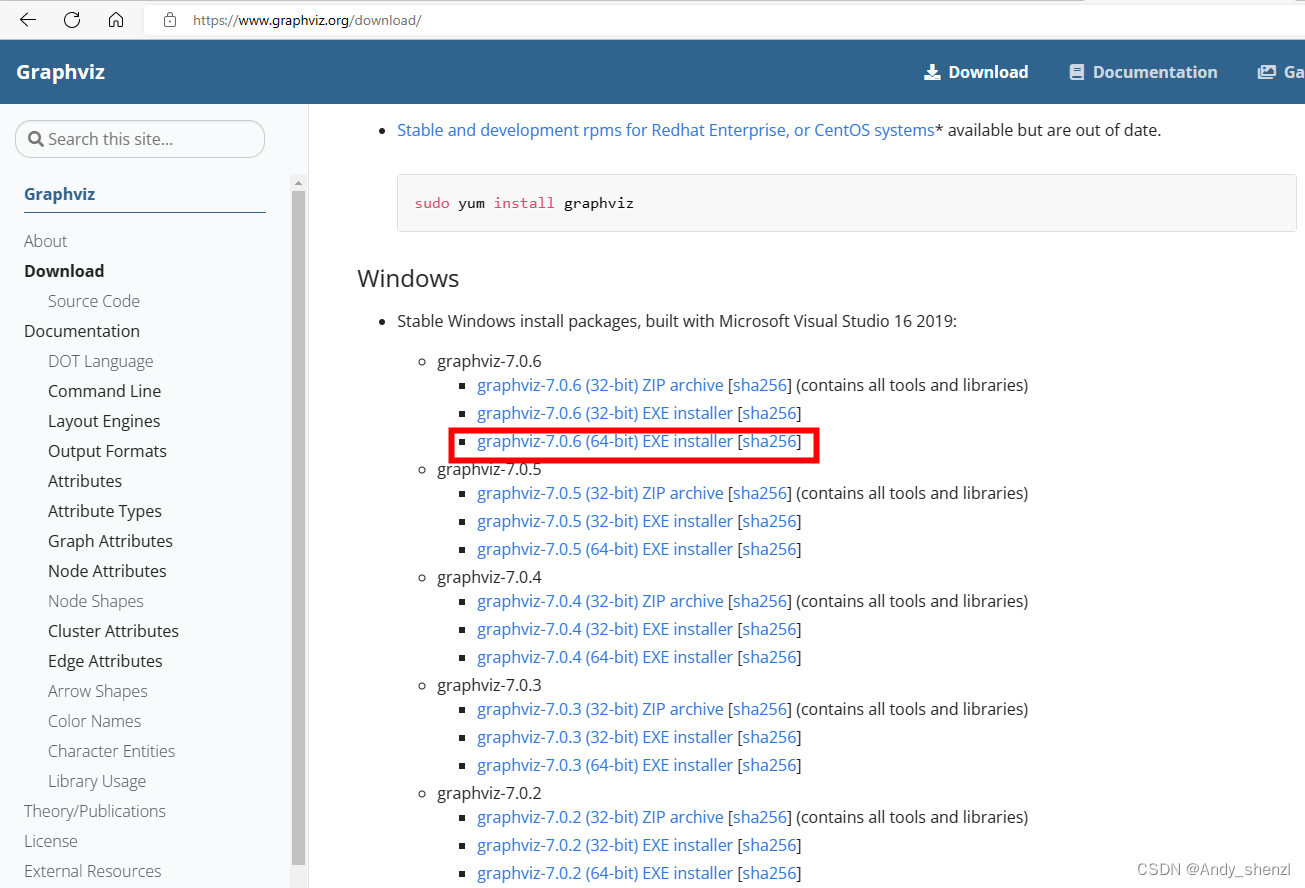Download graphviz-7.0.2 (32-bit) EXE installer
The image size is (1305, 888).
605,845
